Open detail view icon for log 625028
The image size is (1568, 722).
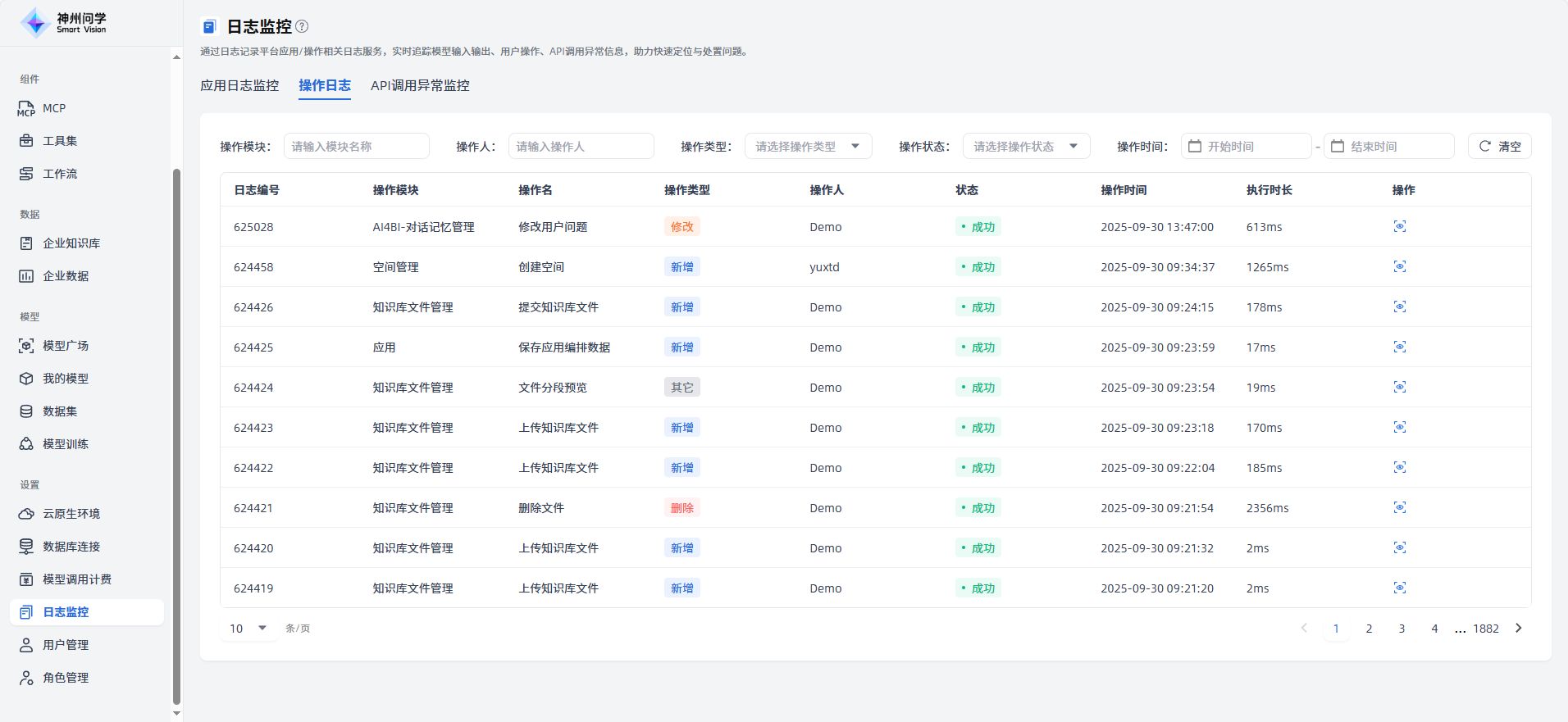(1399, 226)
